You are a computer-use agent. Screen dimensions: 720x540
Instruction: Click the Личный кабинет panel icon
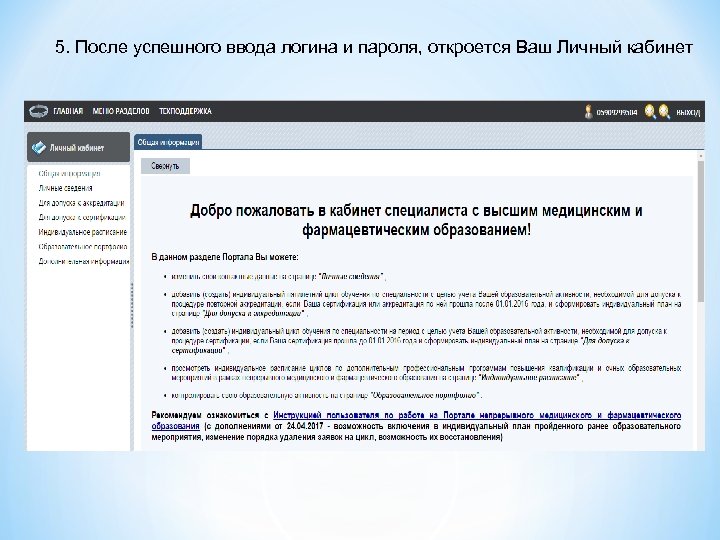click(x=39, y=147)
